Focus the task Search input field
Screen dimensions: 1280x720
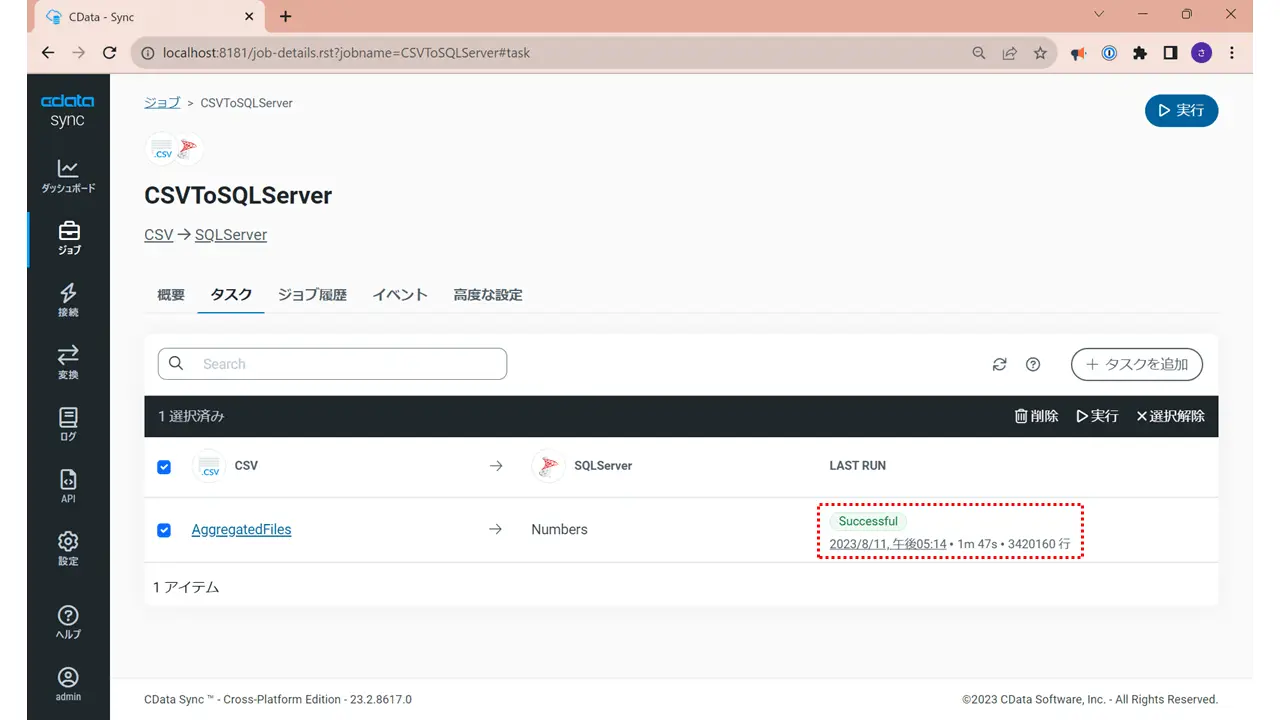pyautogui.click(x=332, y=364)
